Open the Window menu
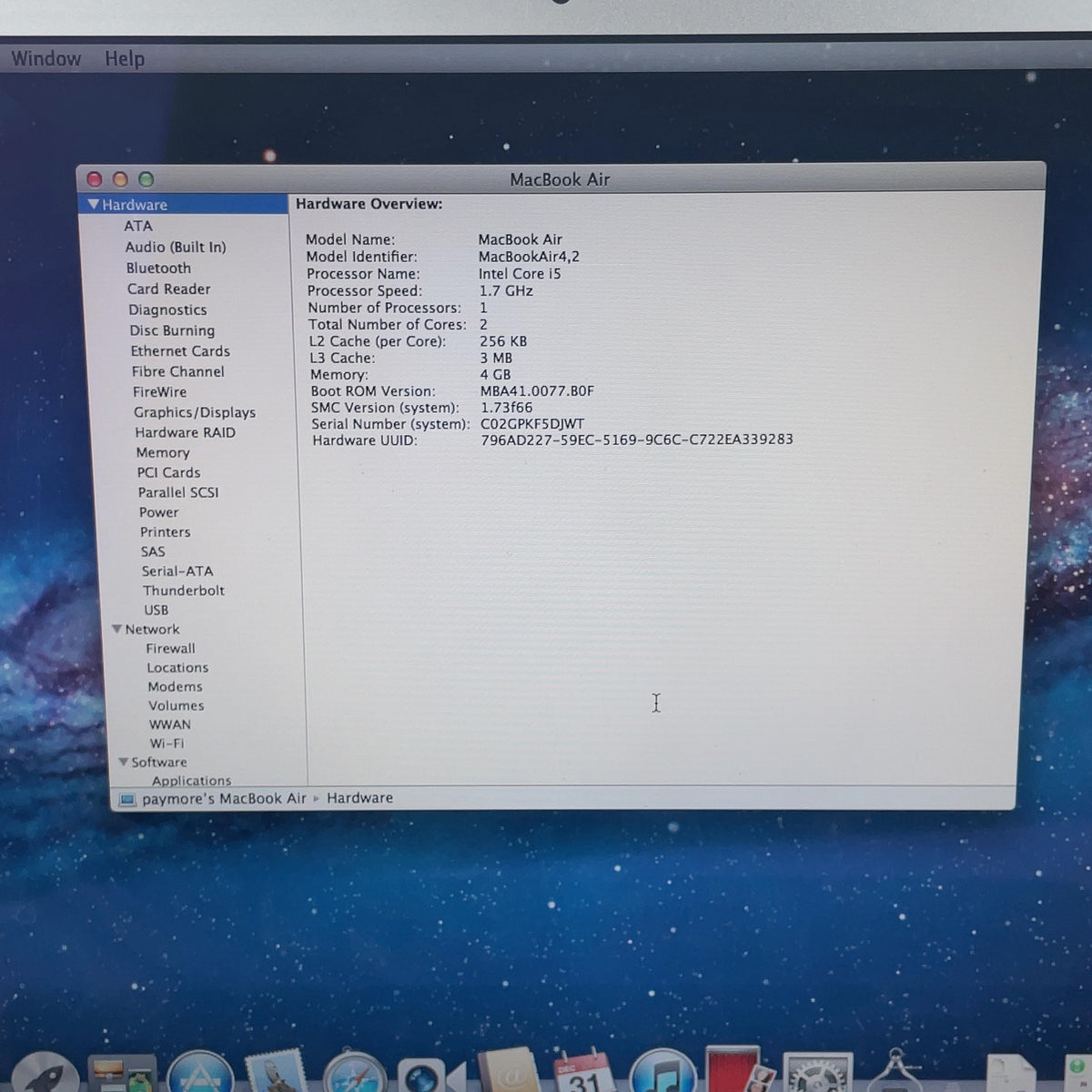The width and height of the screenshot is (1092, 1092). tap(45, 58)
